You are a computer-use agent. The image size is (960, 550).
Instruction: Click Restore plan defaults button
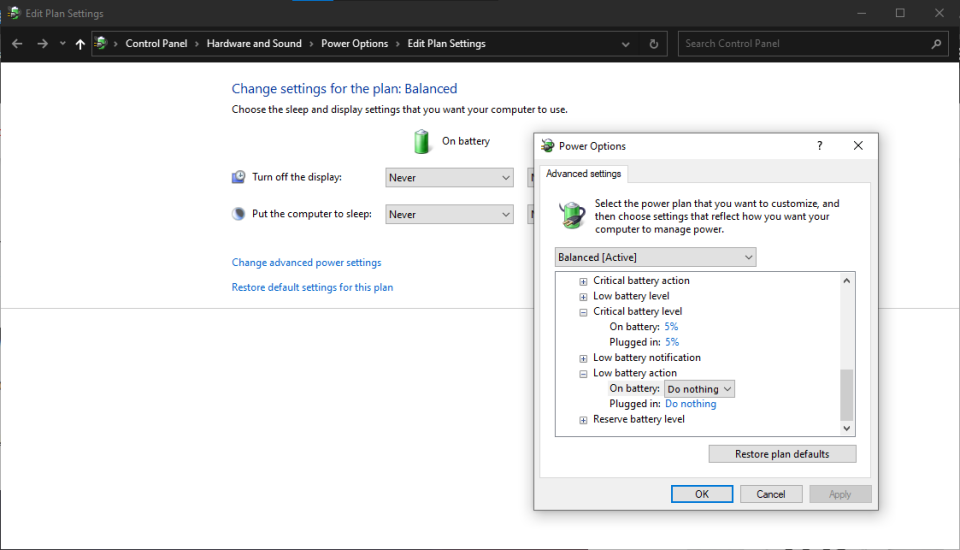(782, 454)
